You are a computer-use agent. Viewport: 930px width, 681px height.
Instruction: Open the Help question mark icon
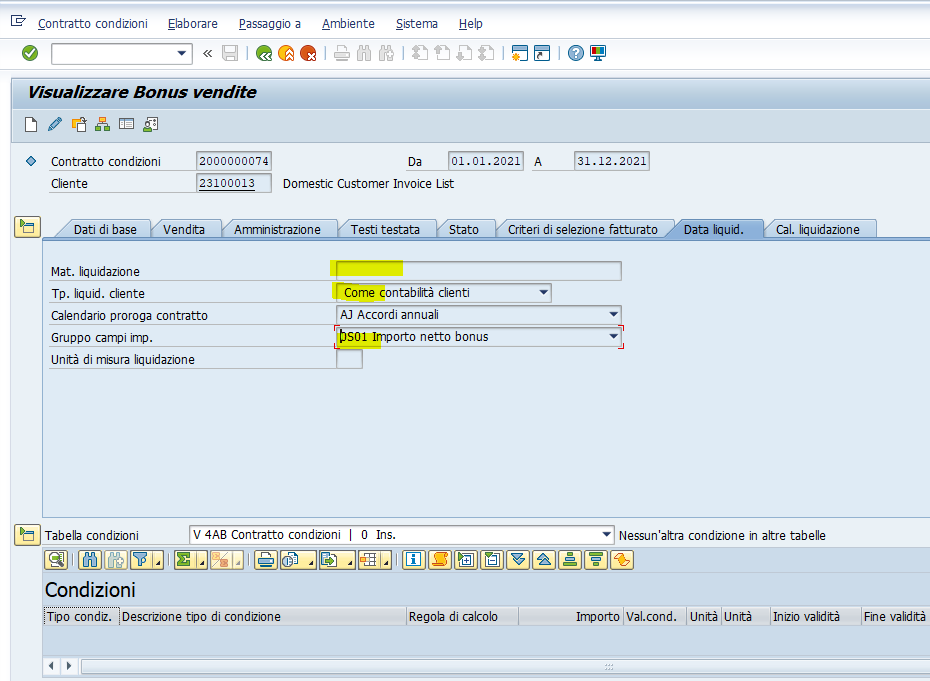click(x=575, y=53)
